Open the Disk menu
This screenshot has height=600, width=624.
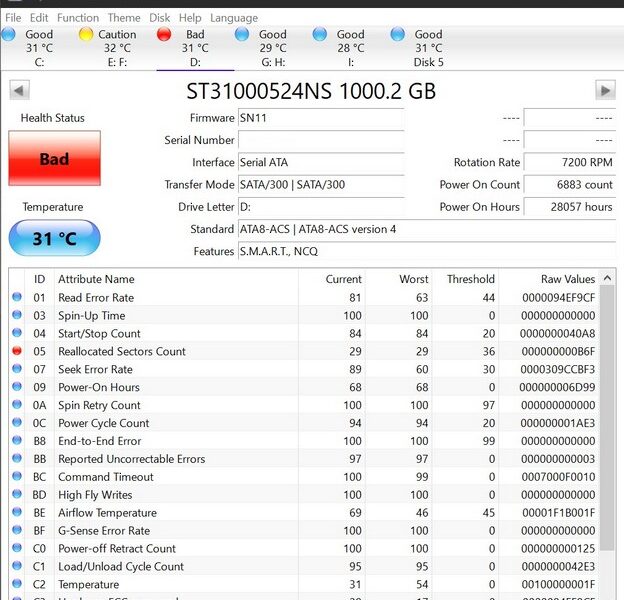pyautogui.click(x=160, y=18)
